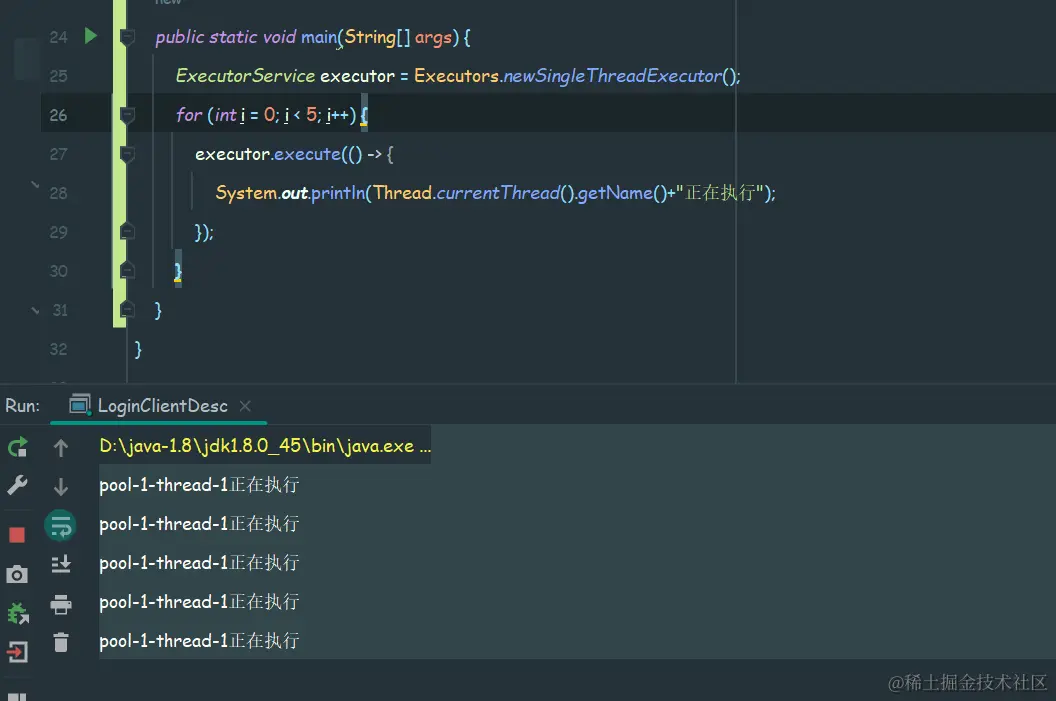Fold end marker on line 29
Image resolution: width=1056 pixels, height=701 pixels.
[127, 232]
